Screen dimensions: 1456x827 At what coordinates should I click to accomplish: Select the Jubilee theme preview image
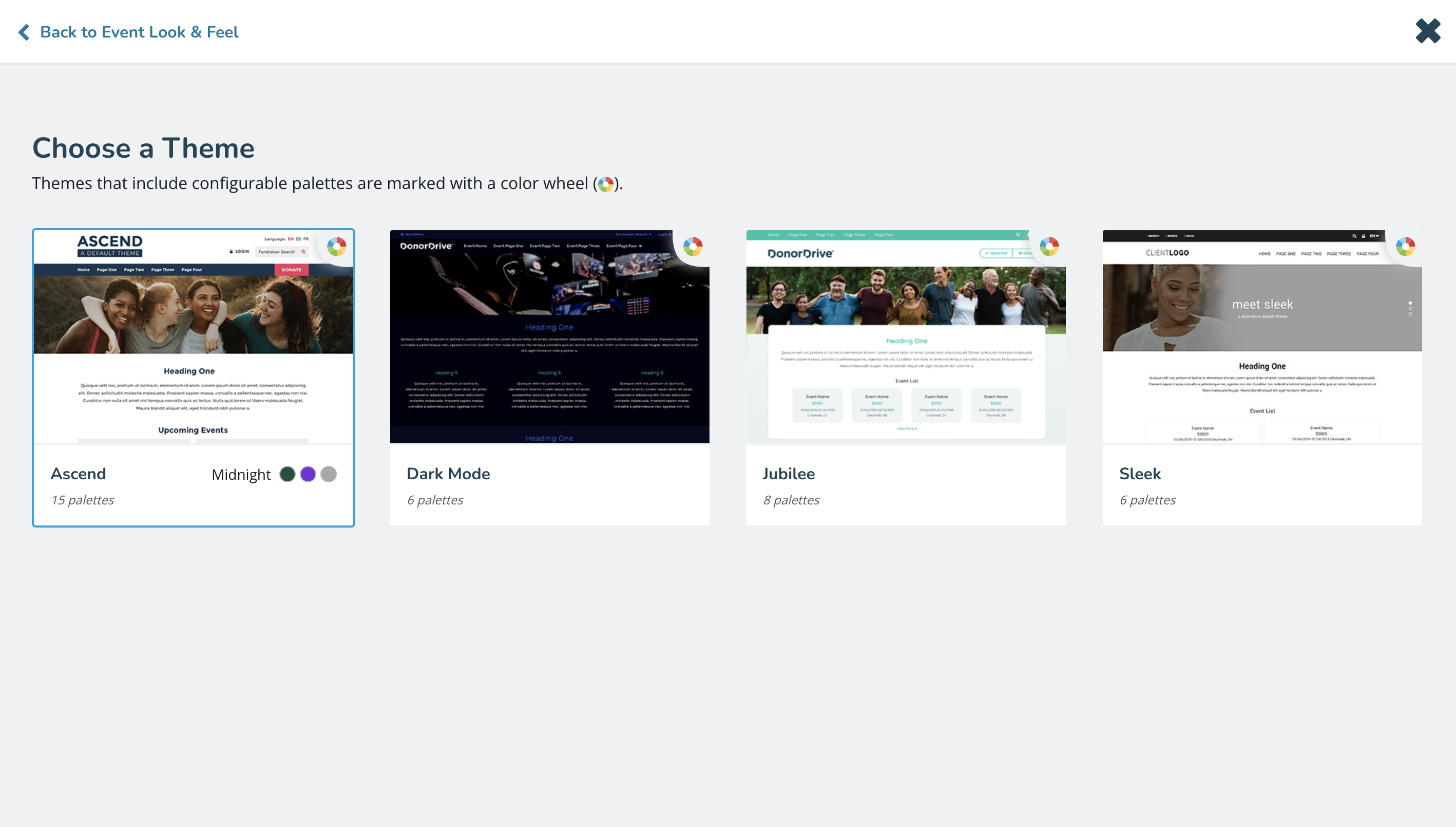pos(906,337)
